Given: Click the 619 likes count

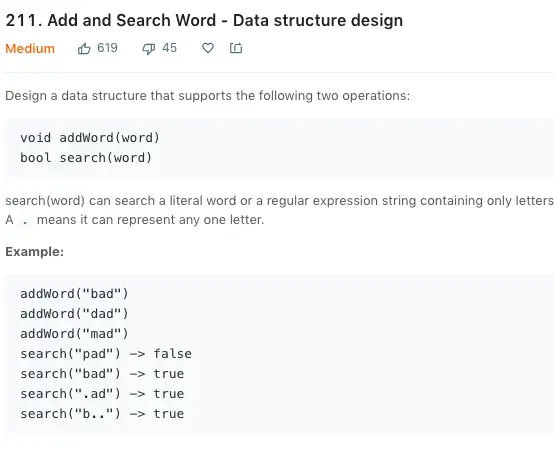Looking at the screenshot, I should (x=107, y=48).
